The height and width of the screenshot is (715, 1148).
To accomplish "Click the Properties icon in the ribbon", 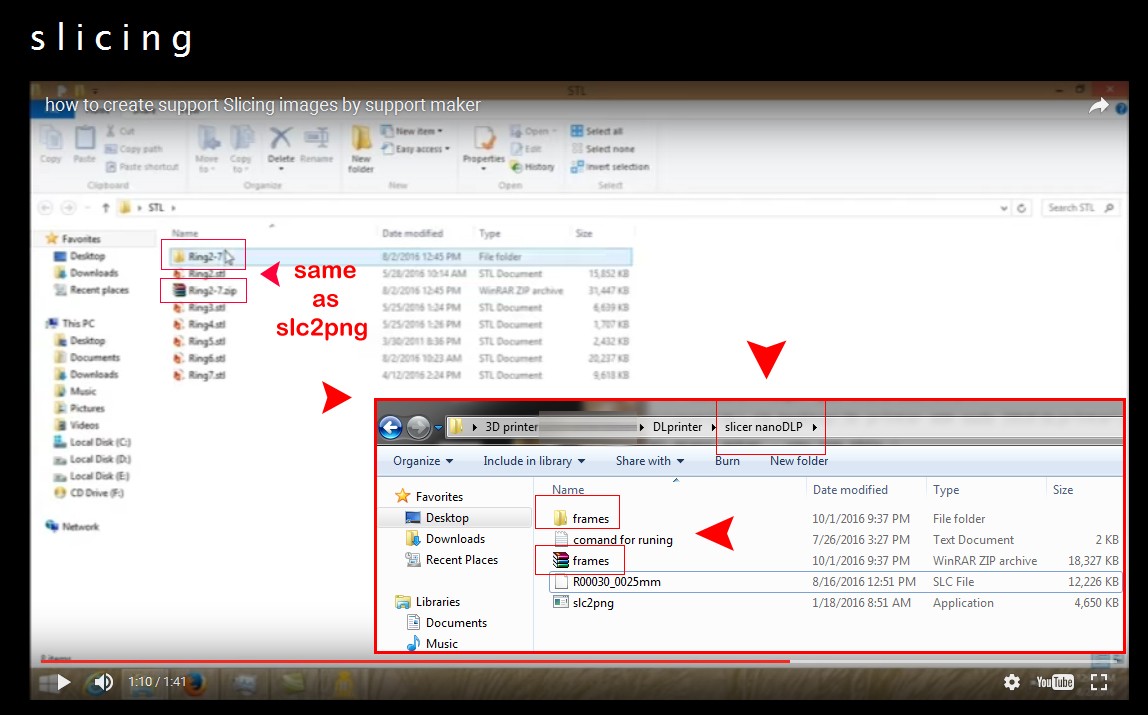I will click(483, 139).
